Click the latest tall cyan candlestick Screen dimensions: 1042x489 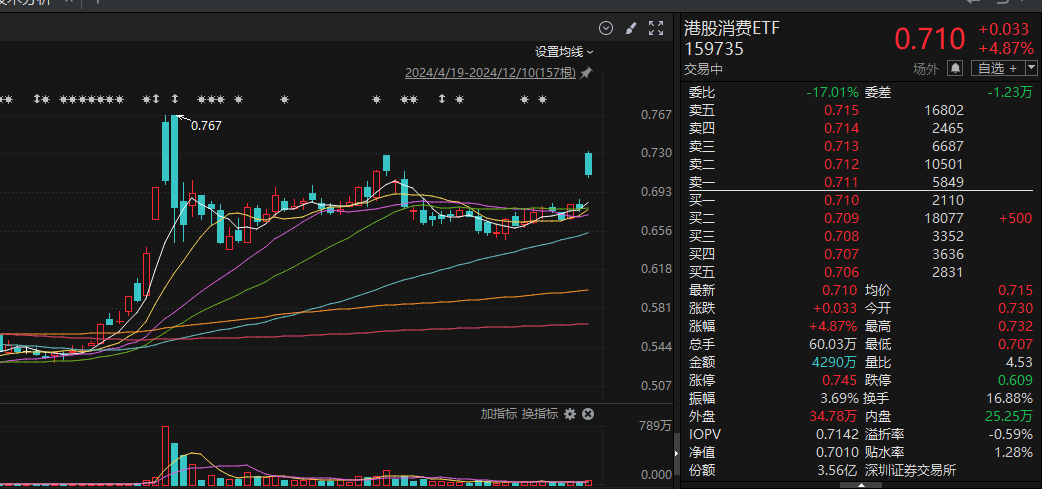589,164
